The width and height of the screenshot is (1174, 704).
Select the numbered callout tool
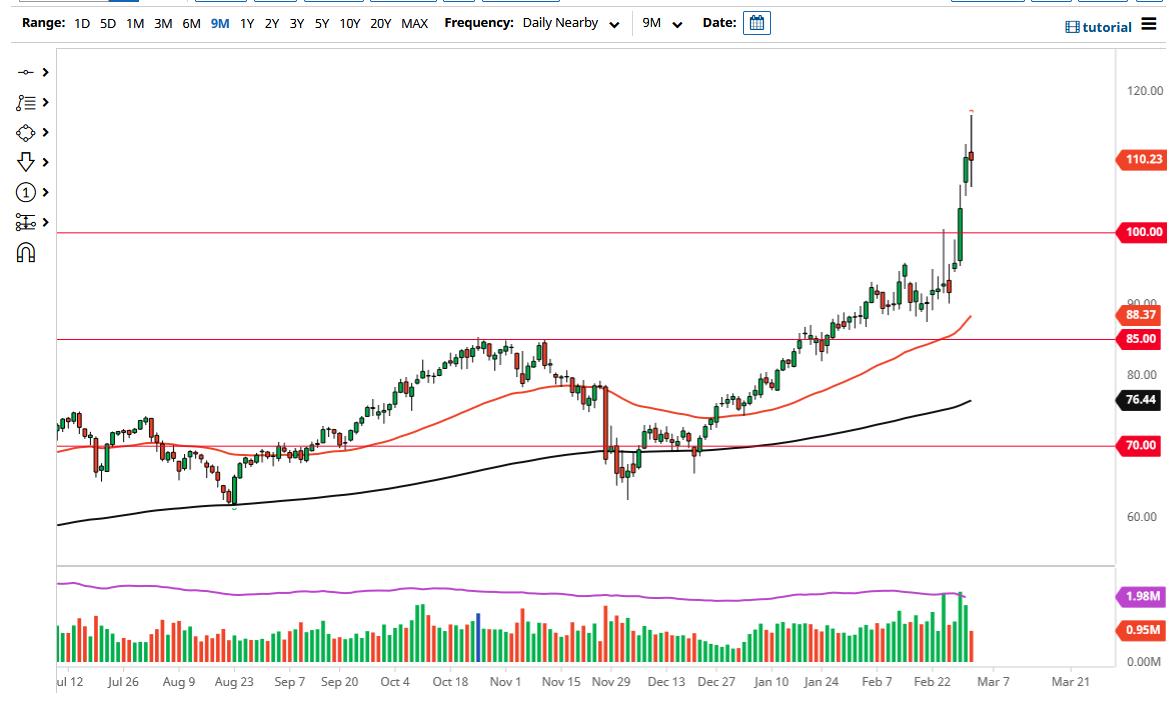tap(25, 192)
